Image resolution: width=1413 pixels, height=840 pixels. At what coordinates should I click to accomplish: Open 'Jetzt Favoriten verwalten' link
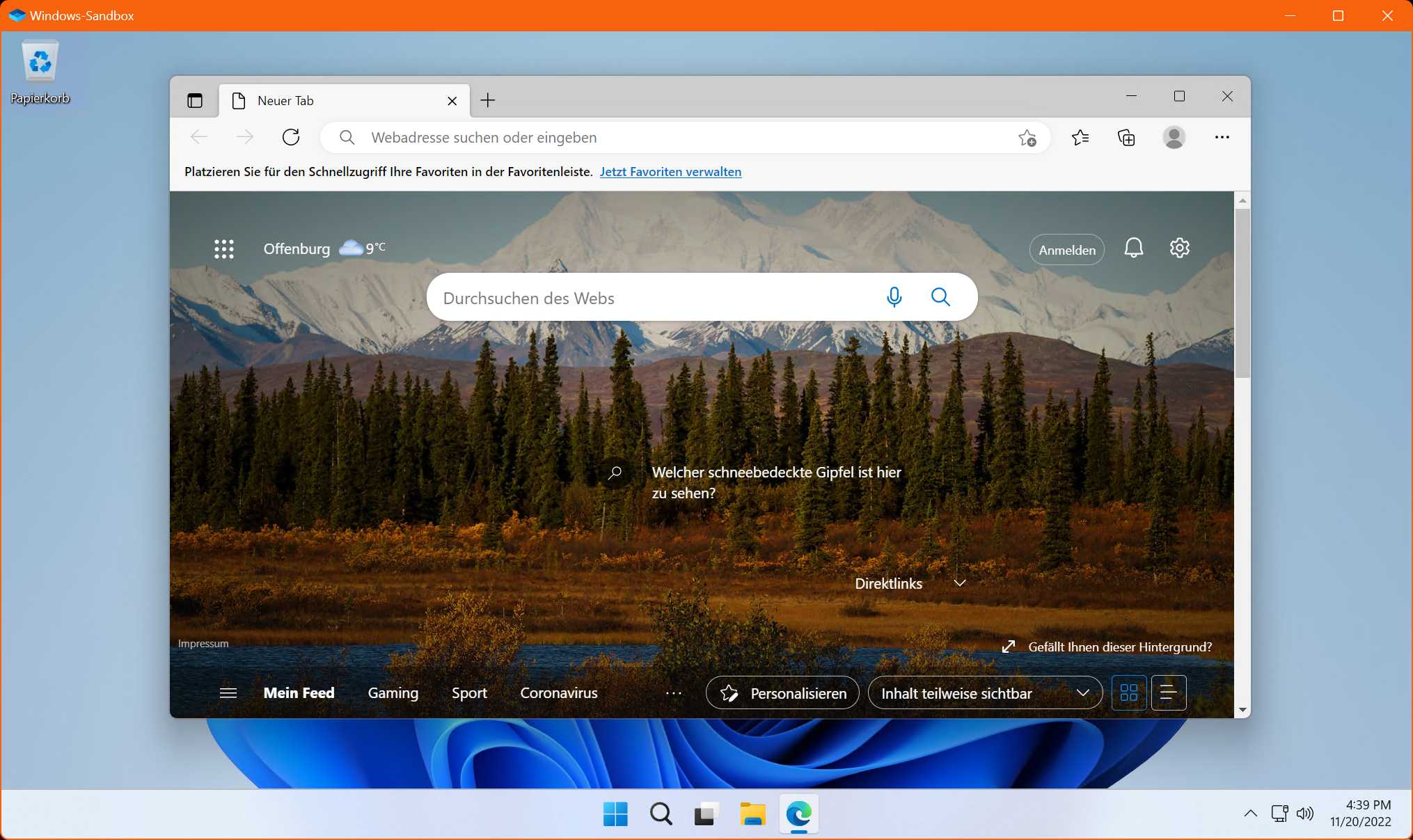[x=670, y=171]
